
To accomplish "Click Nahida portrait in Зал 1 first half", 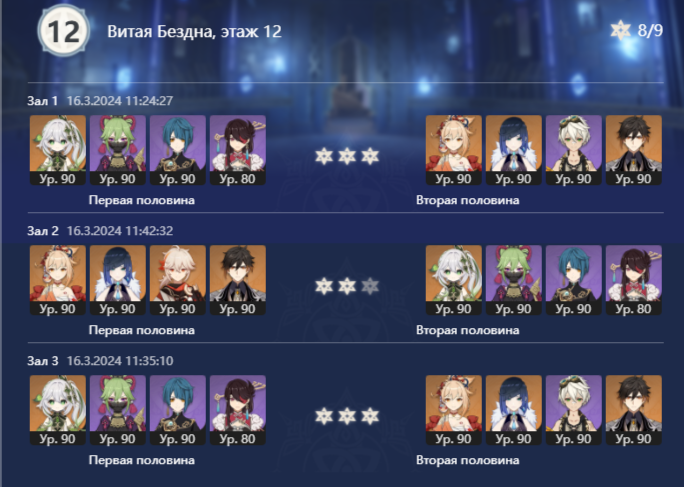I will [x=58, y=150].
